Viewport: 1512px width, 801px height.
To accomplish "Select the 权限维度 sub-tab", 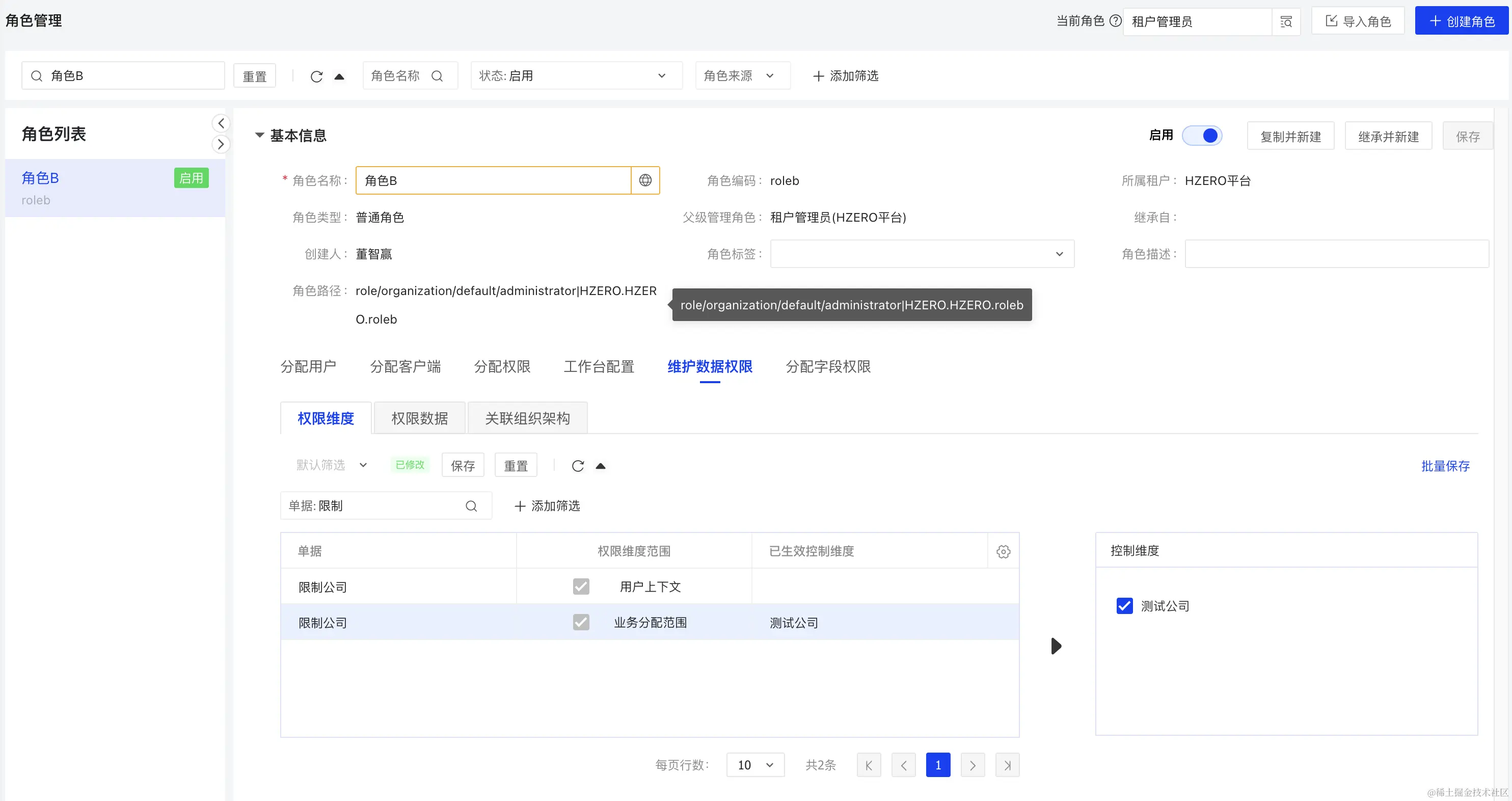I will 326,418.
